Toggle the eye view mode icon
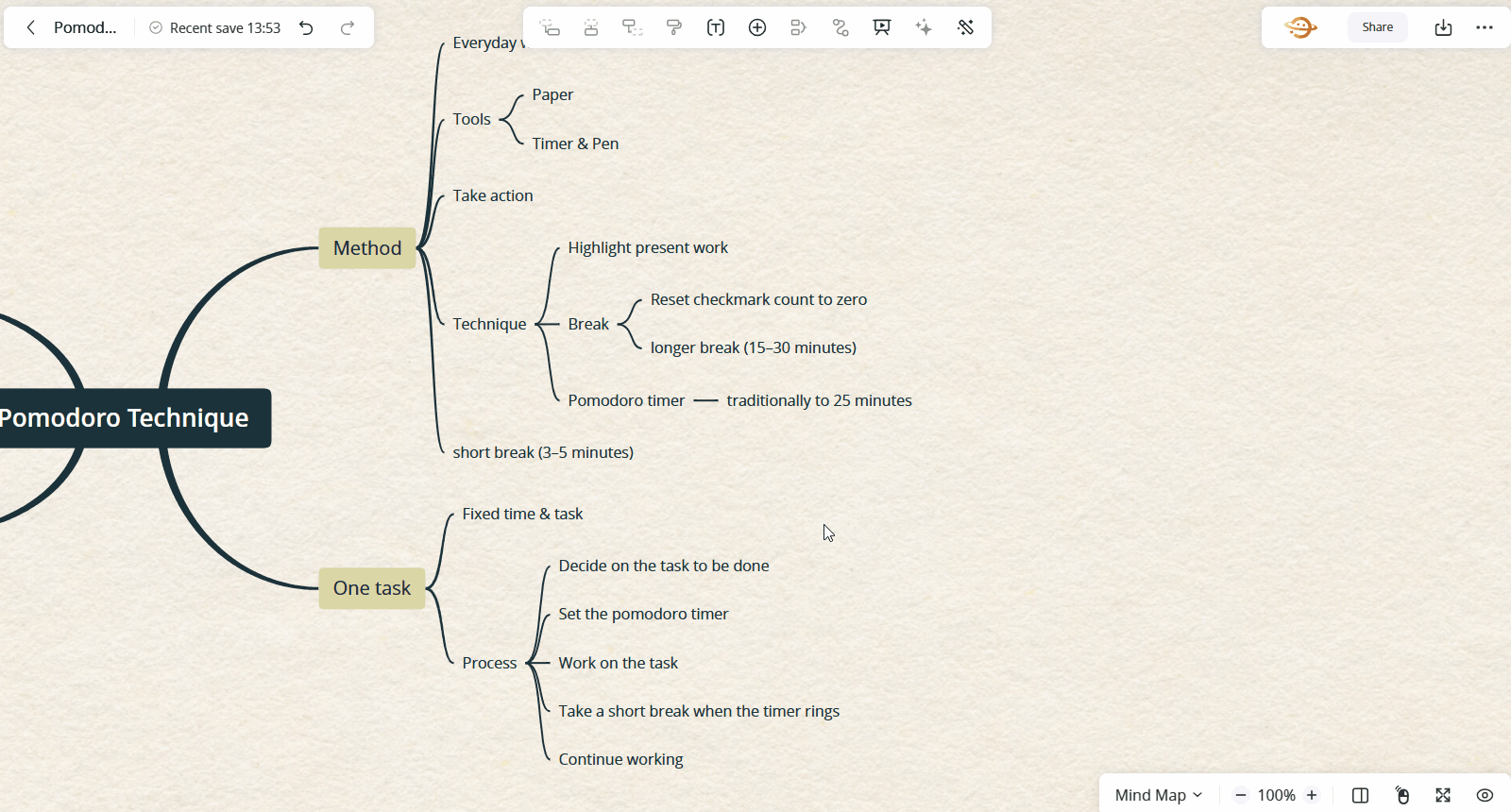Viewport: 1511px width, 812px height. click(1485, 795)
